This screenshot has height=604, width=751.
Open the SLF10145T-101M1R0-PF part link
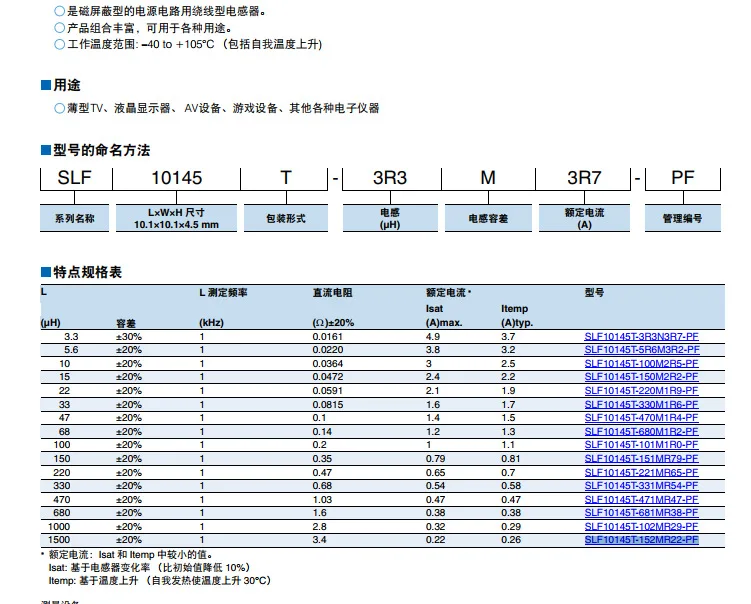click(x=641, y=445)
